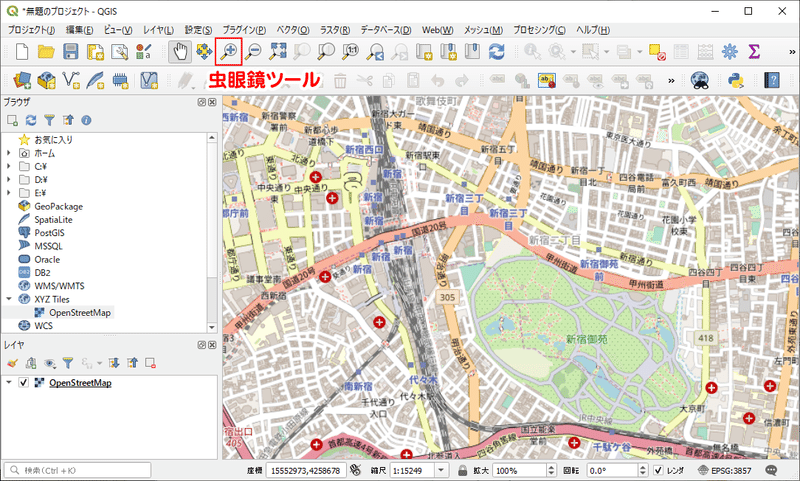This screenshot has width=800, height=481.
Task: Activate the Zoom Out magnifier tool
Action: [x=253, y=51]
